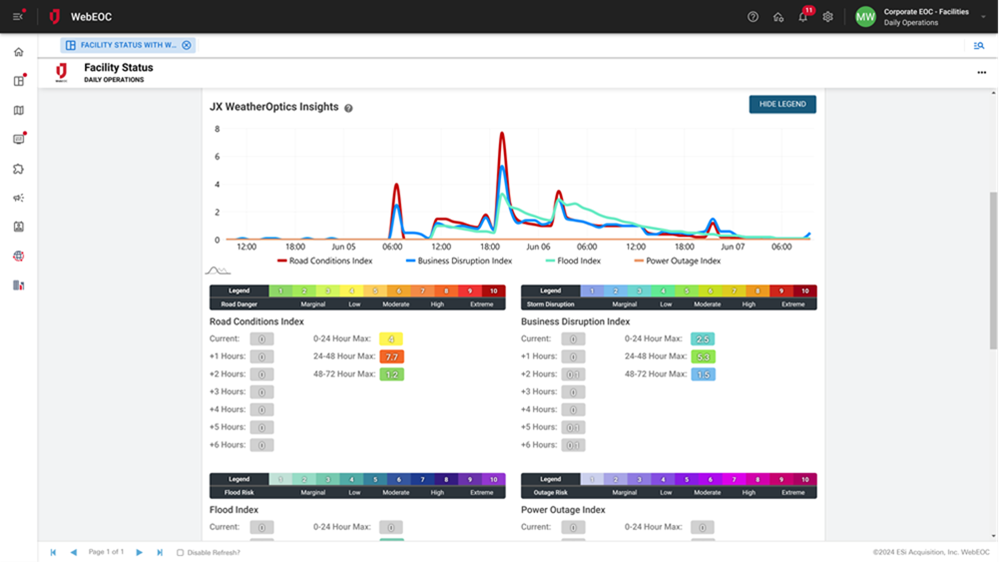Expand the Corporate EOC position dropdown arrow

pyautogui.click(x=983, y=17)
